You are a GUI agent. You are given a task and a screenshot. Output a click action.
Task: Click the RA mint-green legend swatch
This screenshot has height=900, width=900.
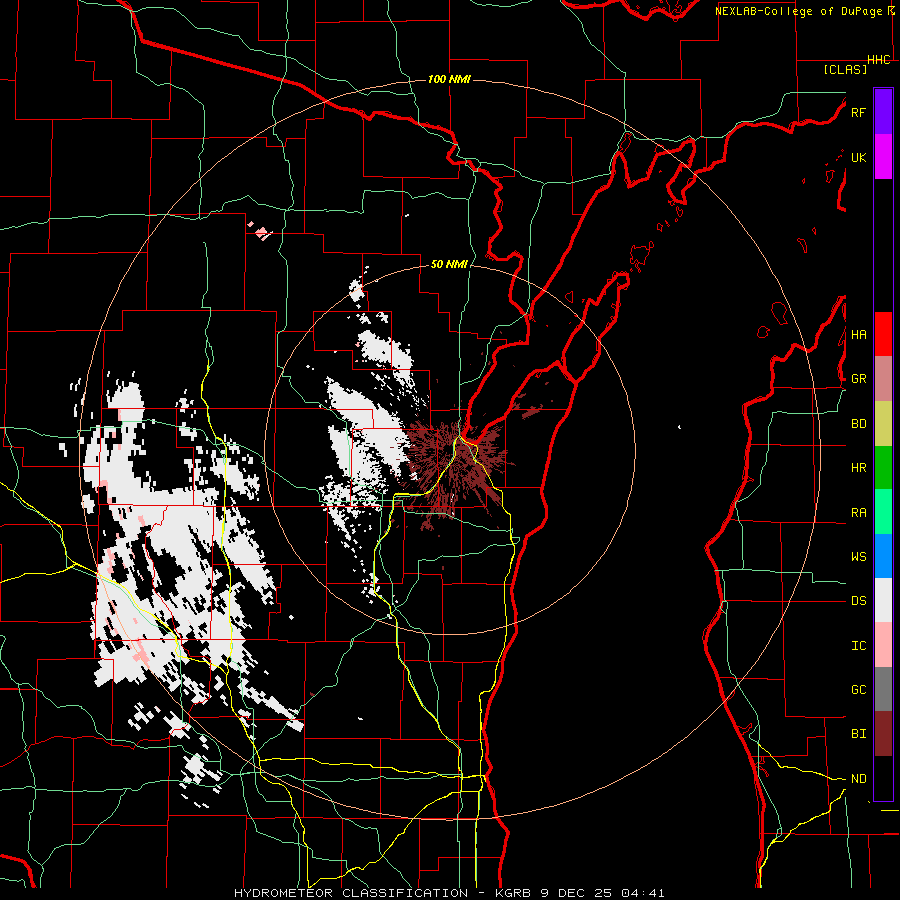click(883, 512)
